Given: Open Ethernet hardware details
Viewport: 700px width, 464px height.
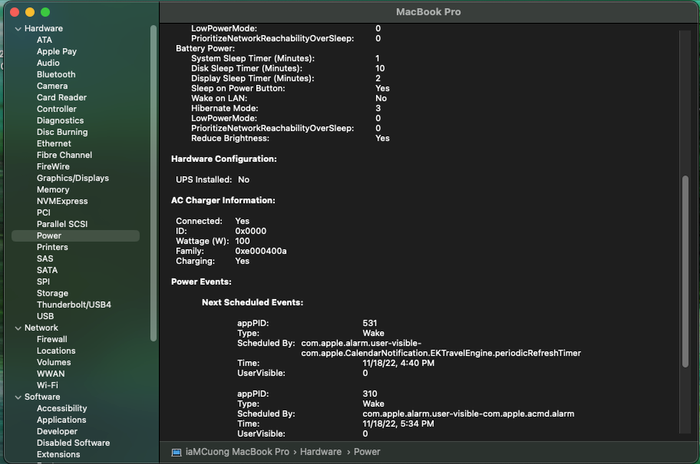Looking at the screenshot, I should click(x=54, y=143).
